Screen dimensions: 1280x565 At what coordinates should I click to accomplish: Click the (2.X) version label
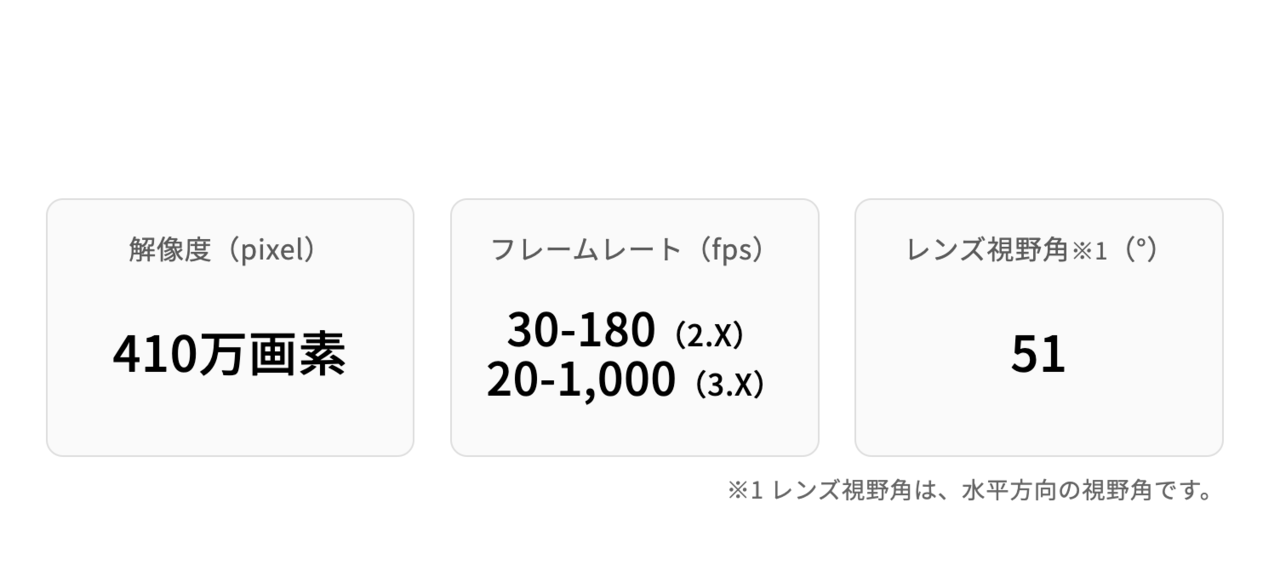[x=709, y=335]
